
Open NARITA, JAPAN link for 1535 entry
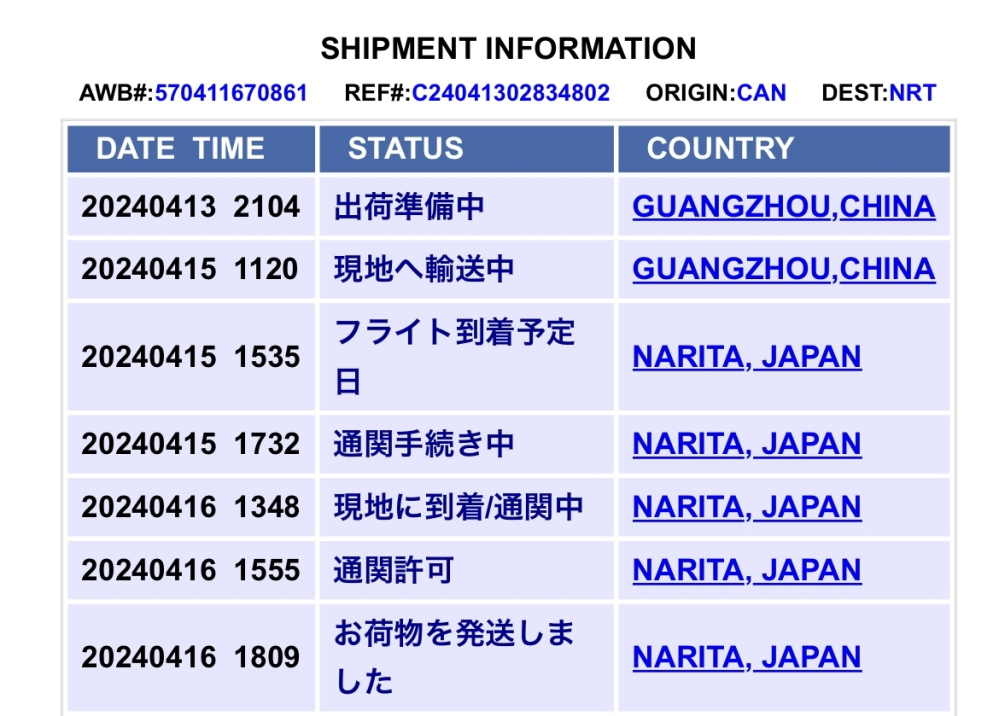(747, 357)
